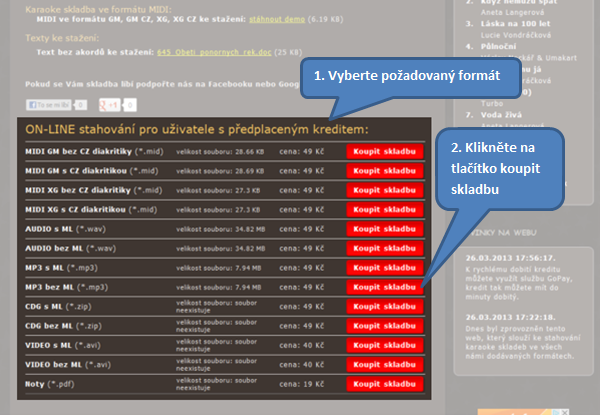This screenshot has width=600, height=415.
Task: Click the ON-LINE stahování heading
Action: click(x=197, y=130)
